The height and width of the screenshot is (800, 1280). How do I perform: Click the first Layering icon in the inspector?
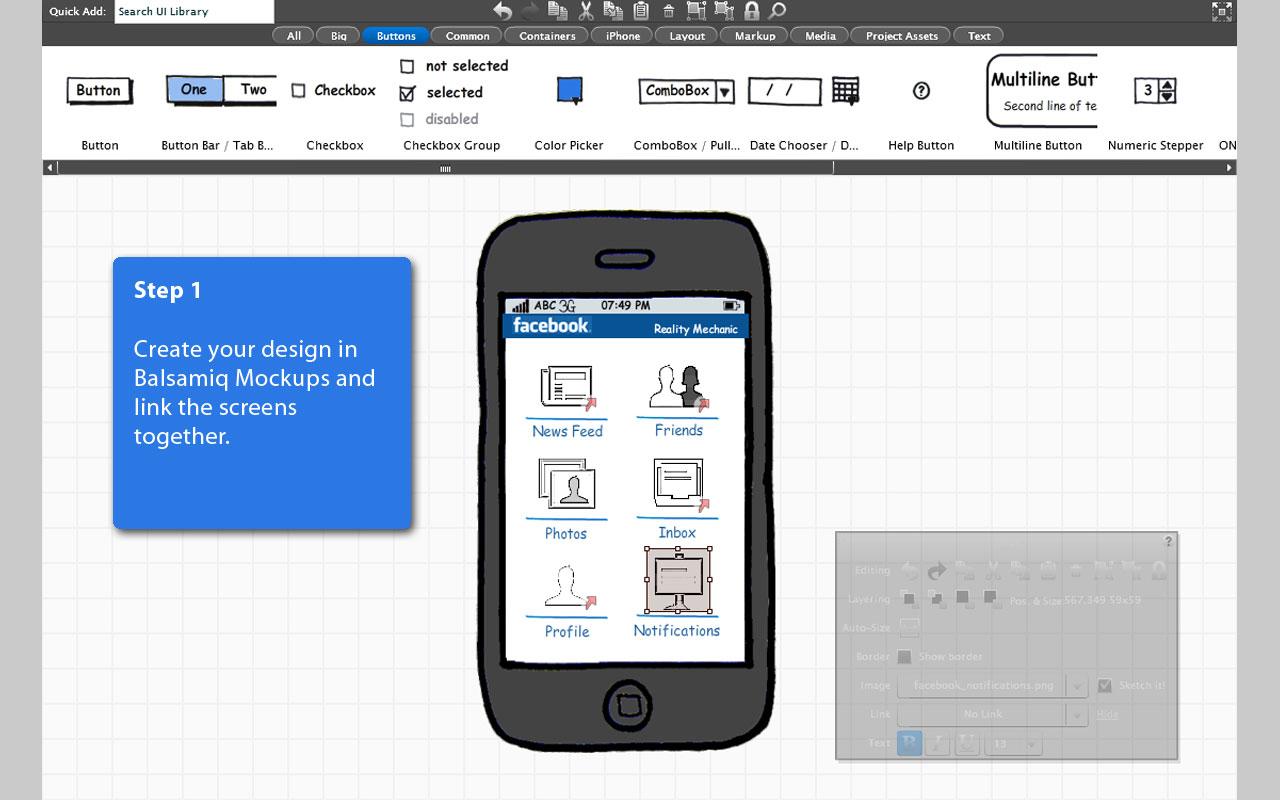tap(909, 598)
